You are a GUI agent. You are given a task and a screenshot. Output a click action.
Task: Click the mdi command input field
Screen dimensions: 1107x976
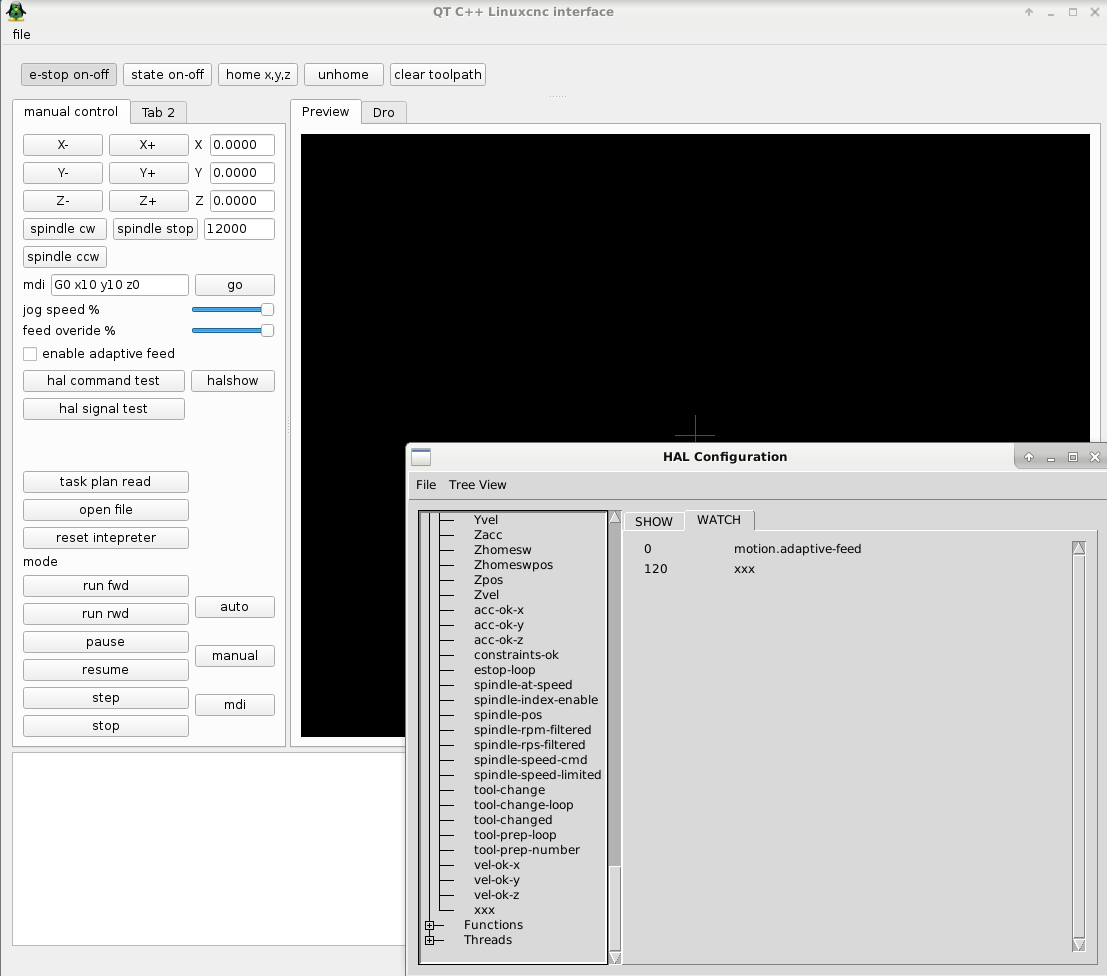click(119, 285)
